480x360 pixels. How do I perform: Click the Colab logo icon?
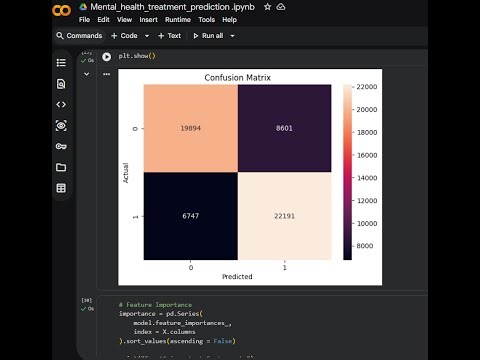tap(61, 11)
